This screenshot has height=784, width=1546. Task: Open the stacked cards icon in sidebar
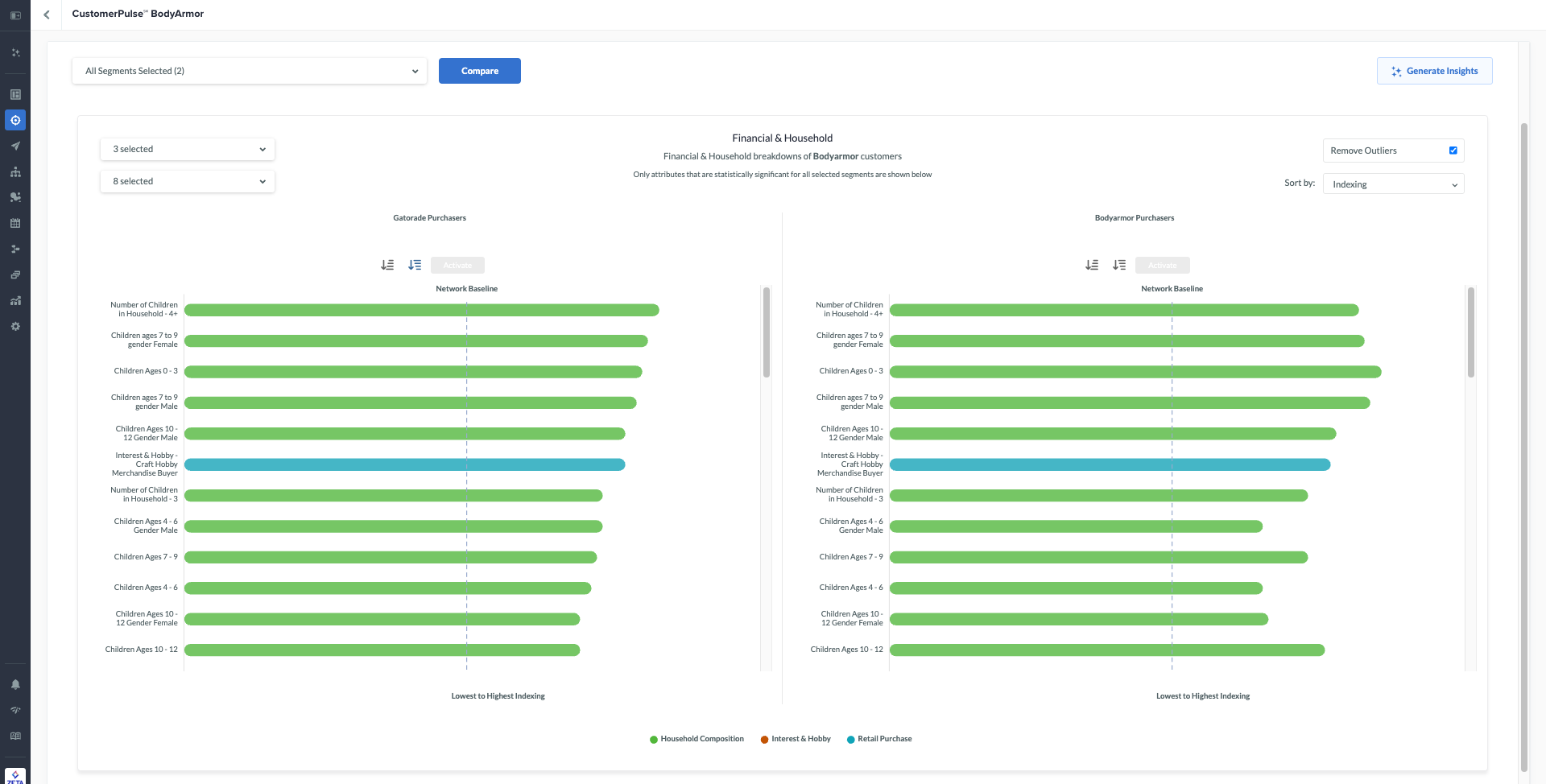(15, 275)
